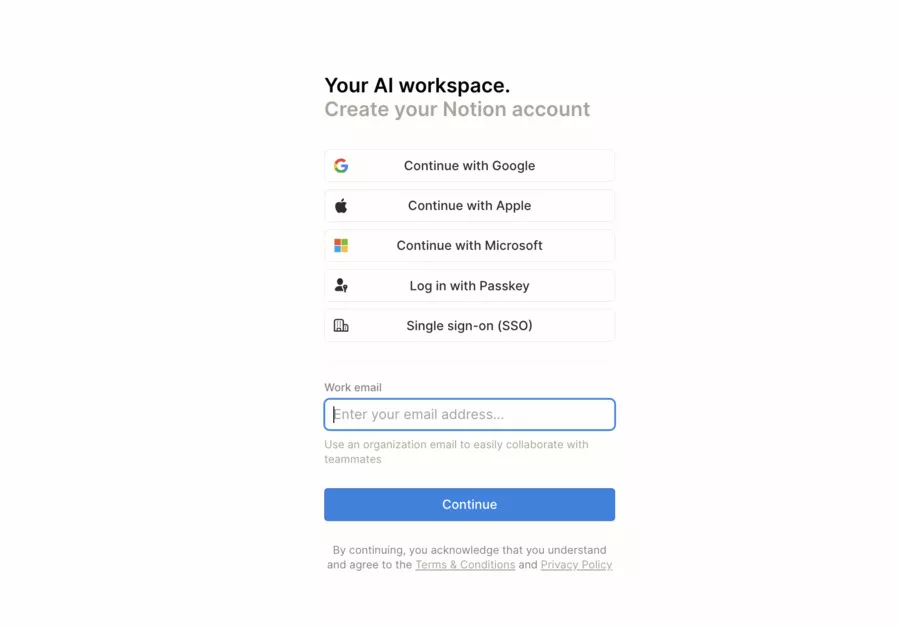Click inside the email address field

(469, 414)
